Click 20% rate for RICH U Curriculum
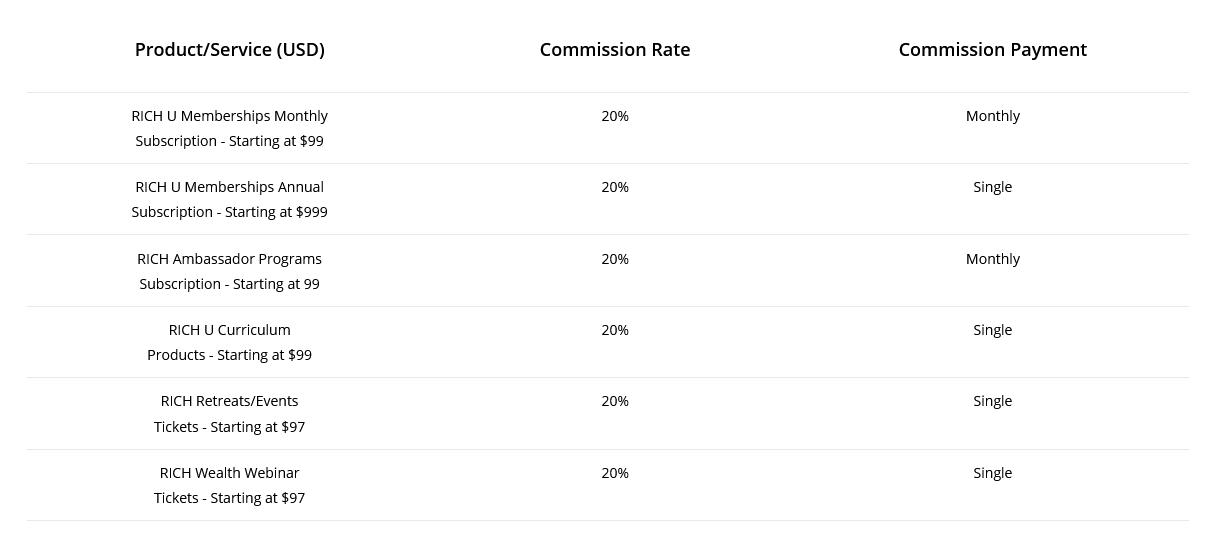Viewport: 1221px width, 547px height. click(615, 330)
